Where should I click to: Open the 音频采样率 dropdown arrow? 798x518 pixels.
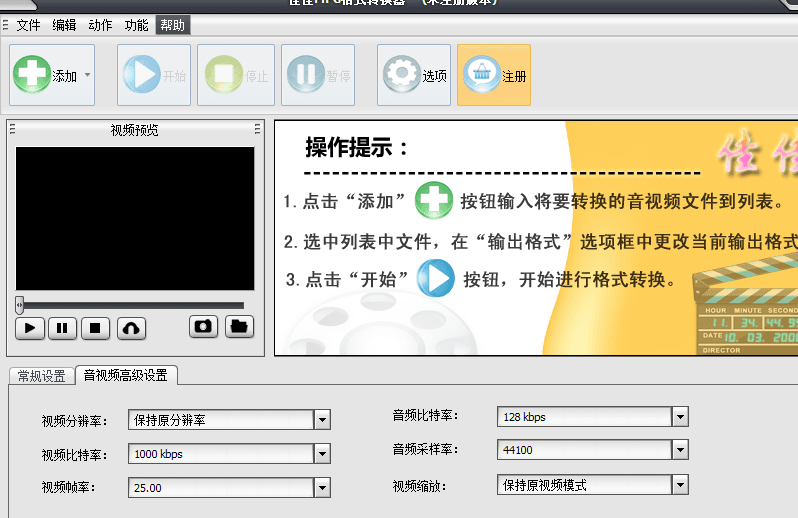click(680, 450)
